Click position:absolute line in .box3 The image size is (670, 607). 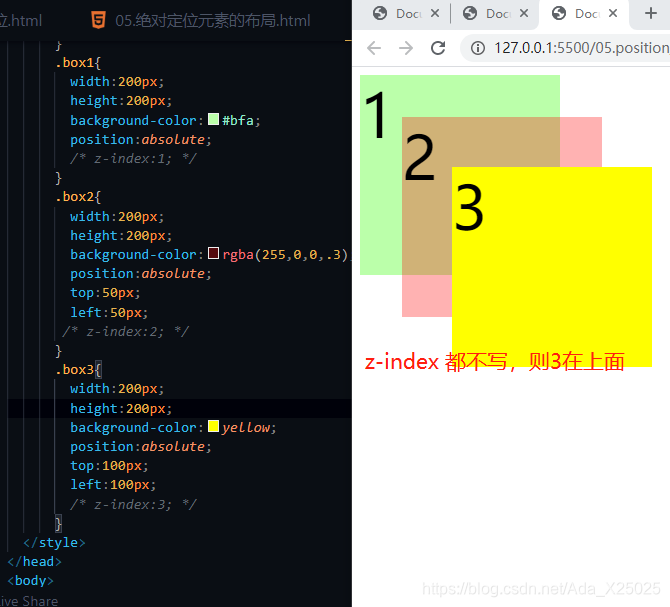point(141,447)
